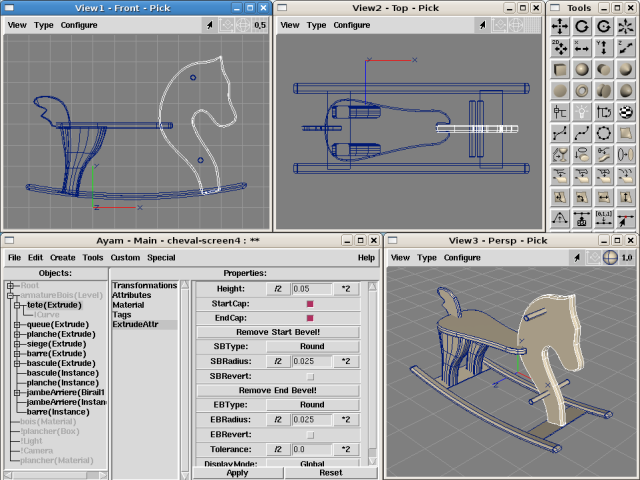This screenshot has height=480, width=640.
Task: Click the Revolve goblet icon
Action: pos(560,155)
